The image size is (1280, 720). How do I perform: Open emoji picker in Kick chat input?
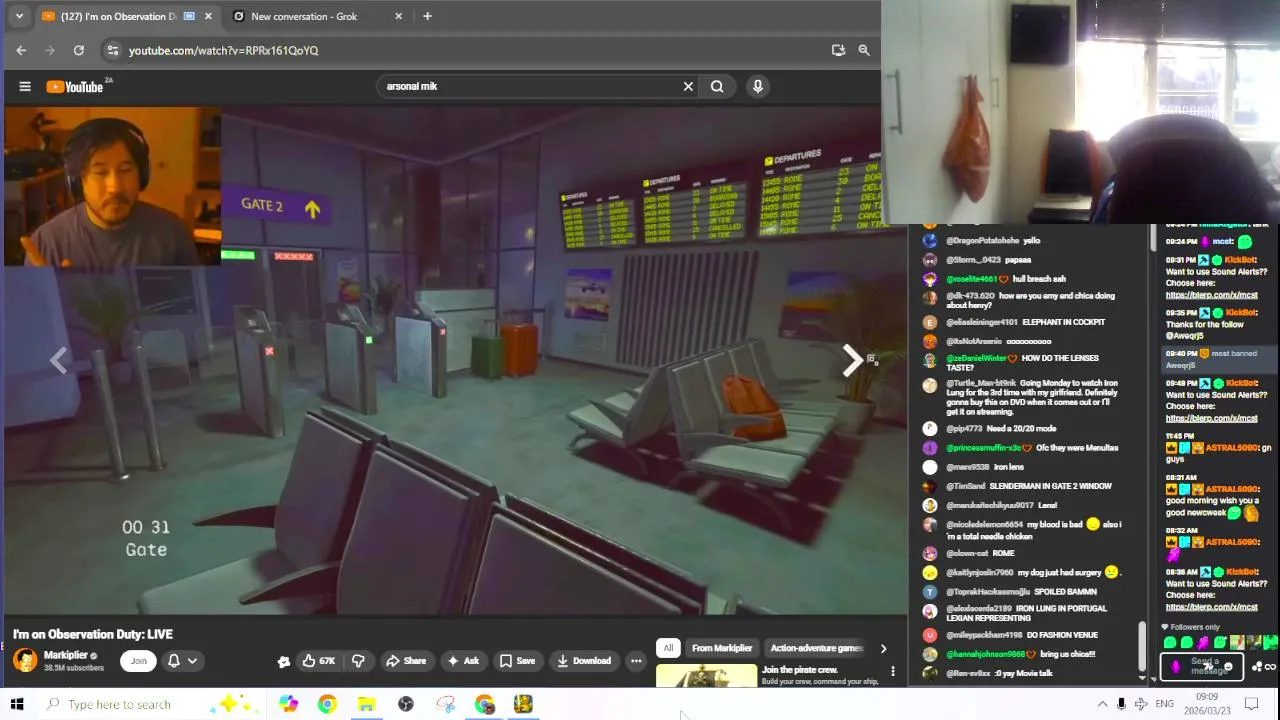coord(1228,666)
